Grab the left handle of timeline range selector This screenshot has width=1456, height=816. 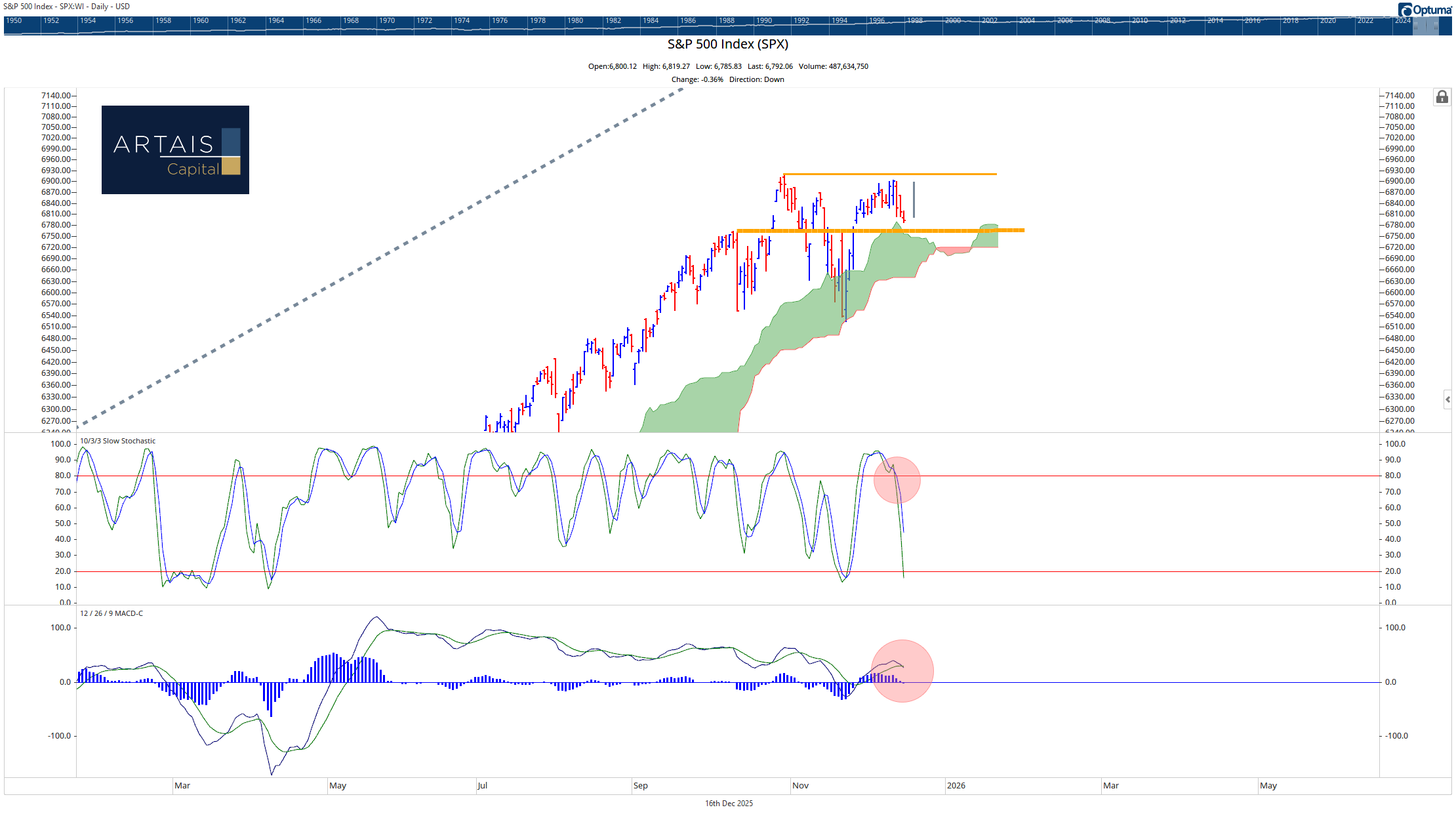(x=1415, y=26)
